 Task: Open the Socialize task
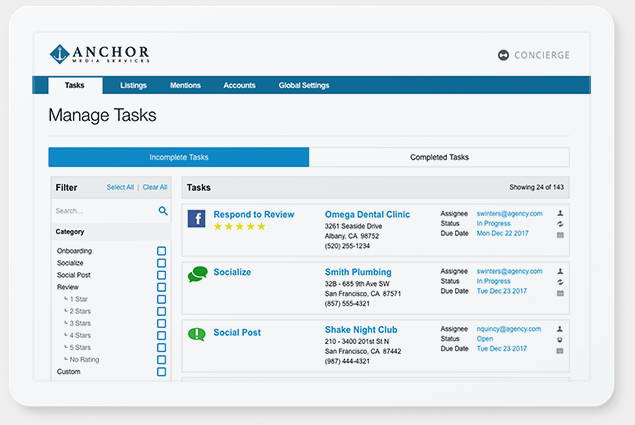pos(232,272)
